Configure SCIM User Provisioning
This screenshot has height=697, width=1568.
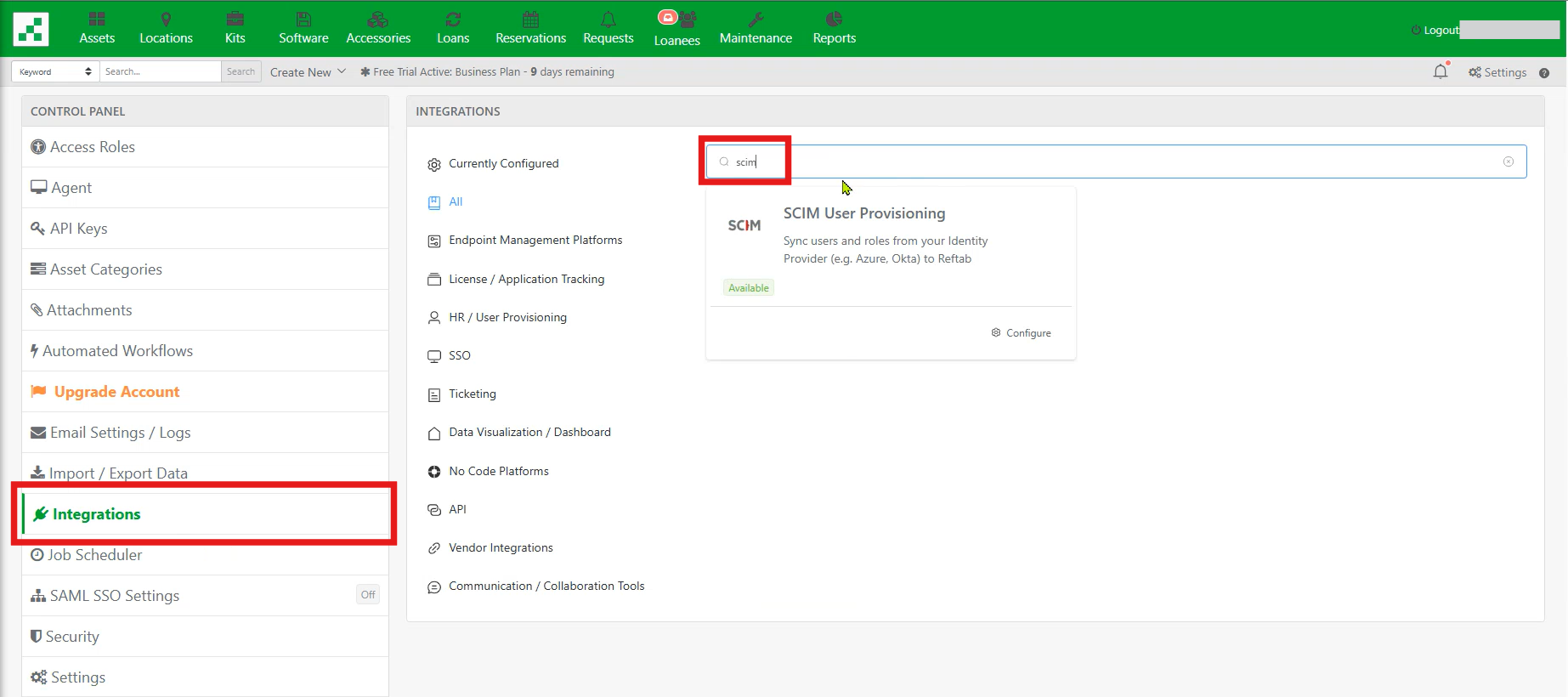tap(1021, 333)
